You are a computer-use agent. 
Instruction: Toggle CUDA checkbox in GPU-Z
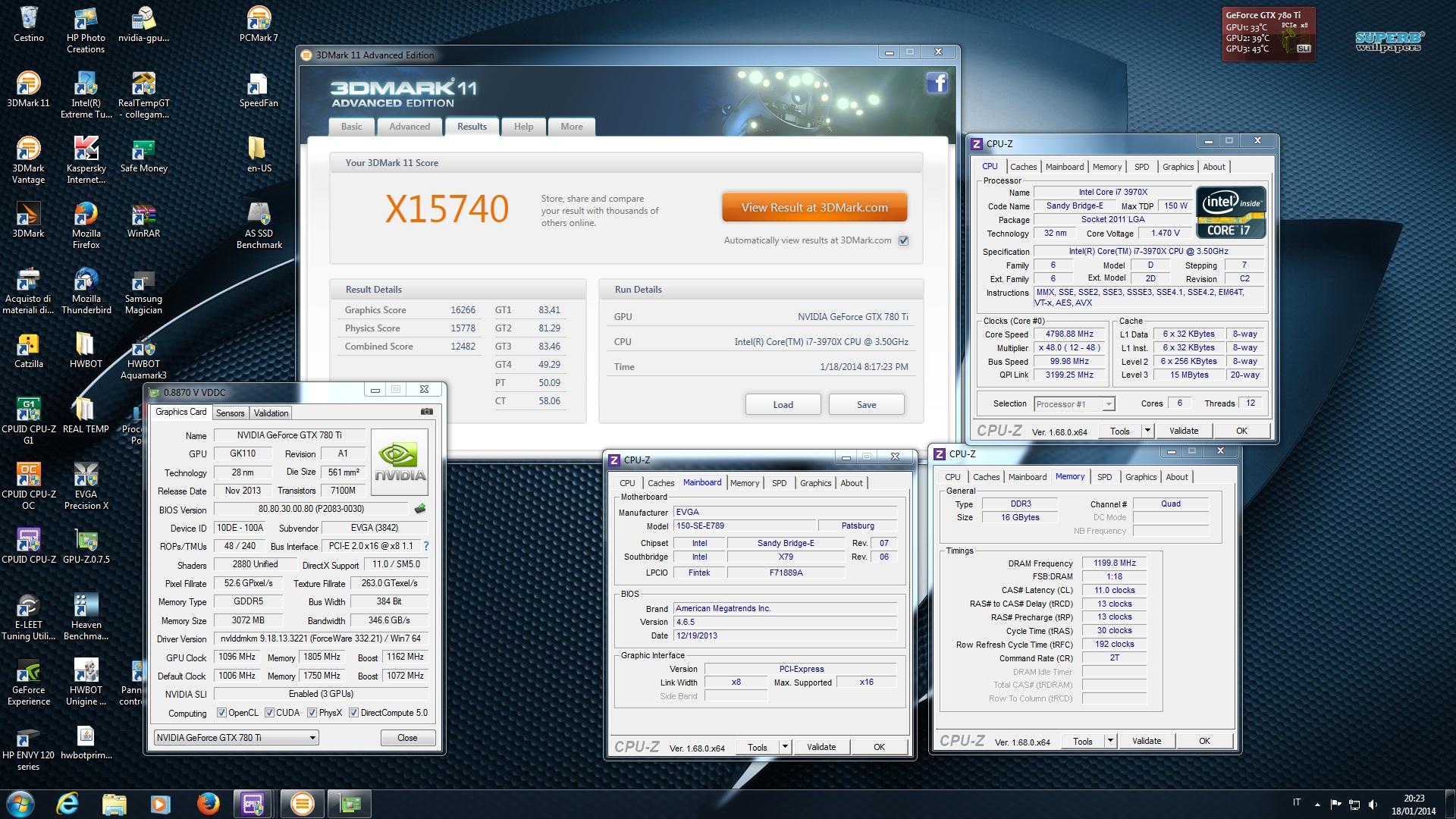click(x=269, y=713)
